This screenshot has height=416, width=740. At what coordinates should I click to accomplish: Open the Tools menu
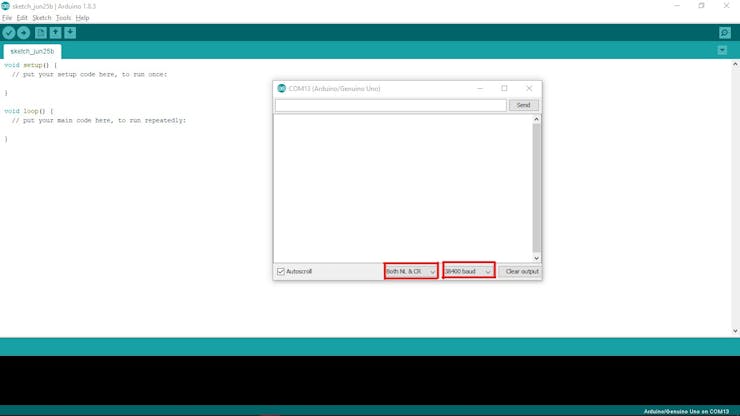63,18
